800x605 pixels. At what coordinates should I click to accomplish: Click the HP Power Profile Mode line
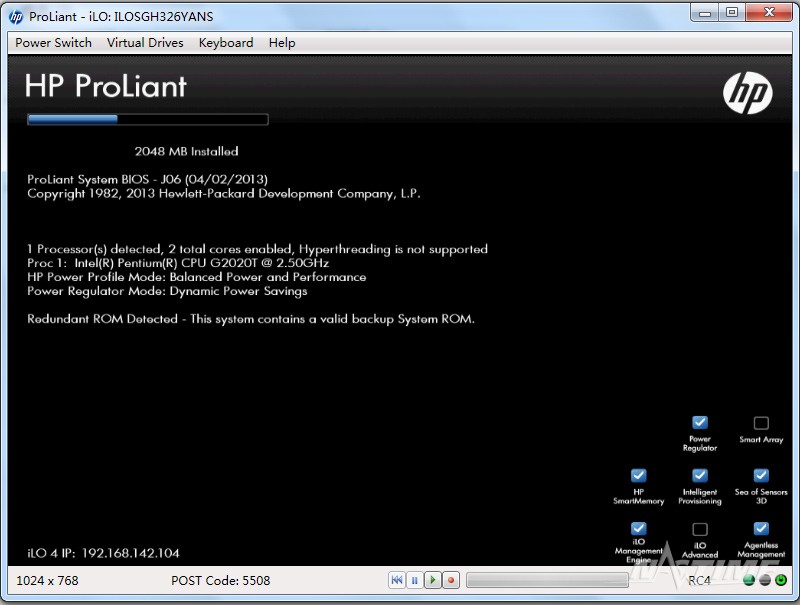[x=196, y=277]
